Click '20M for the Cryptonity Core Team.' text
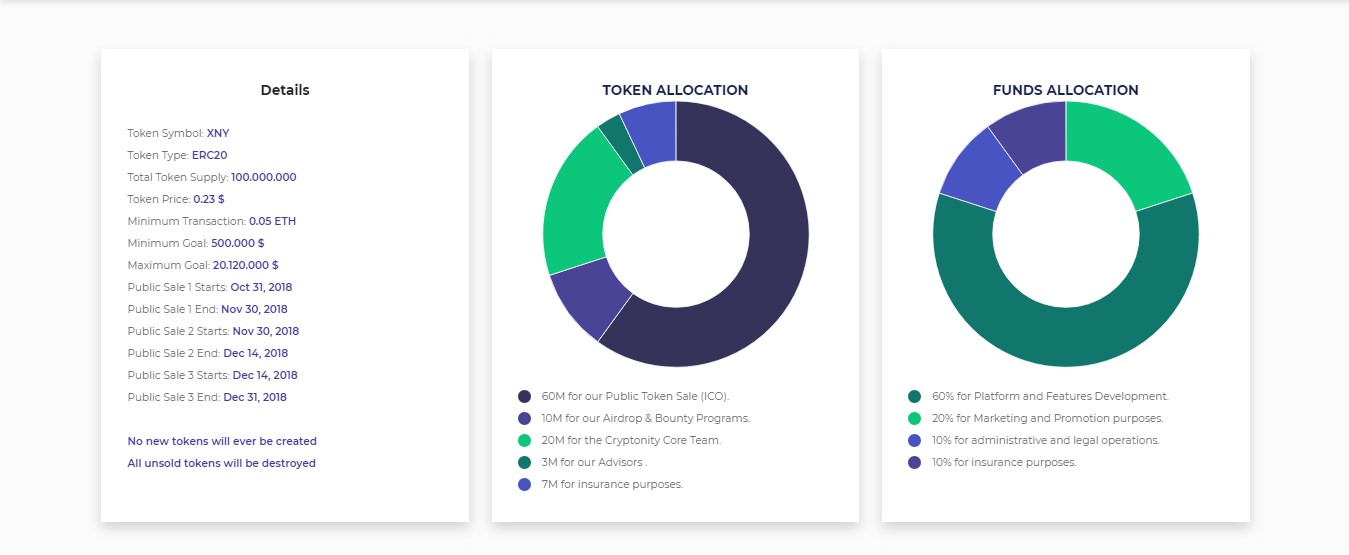1349x555 pixels. 631,440
